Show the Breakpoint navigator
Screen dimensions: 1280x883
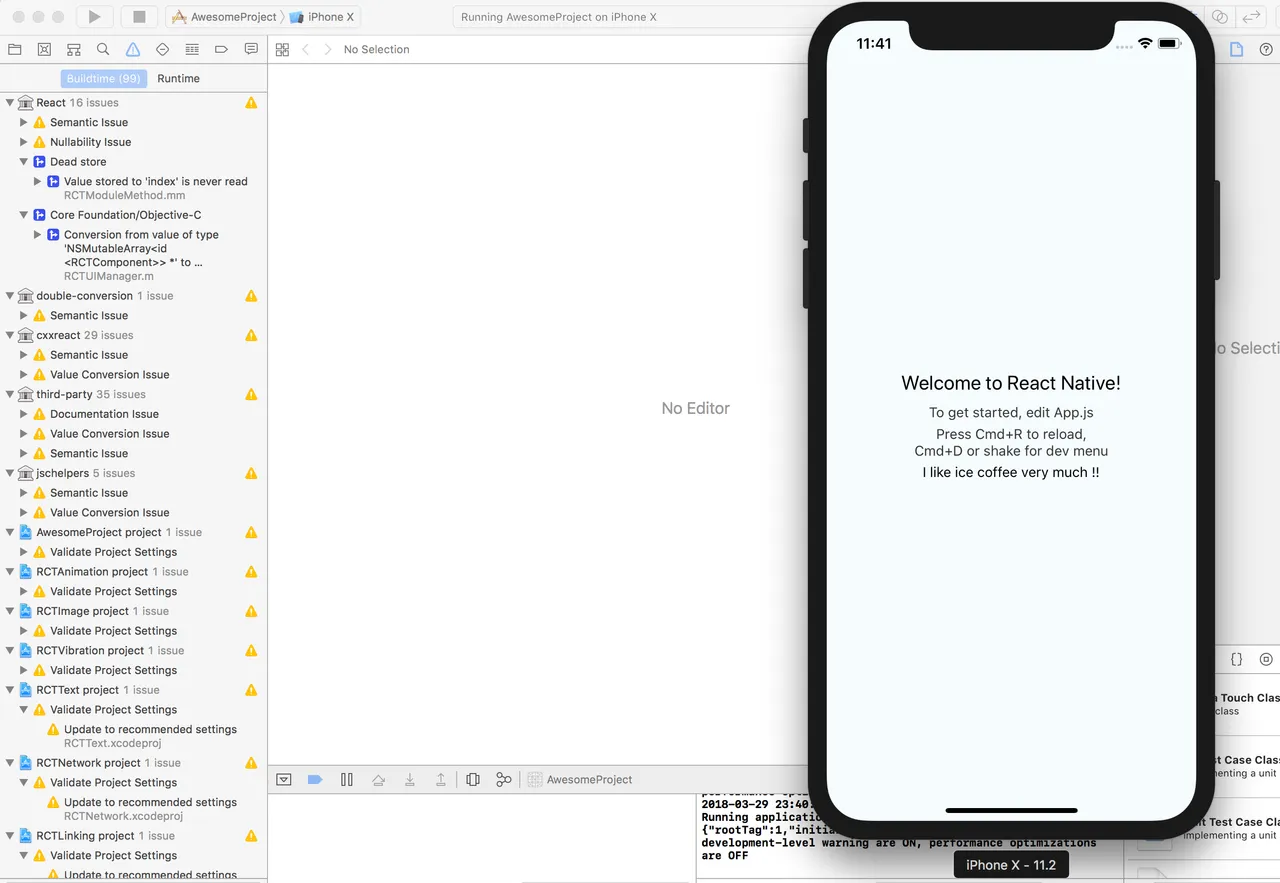[221, 49]
